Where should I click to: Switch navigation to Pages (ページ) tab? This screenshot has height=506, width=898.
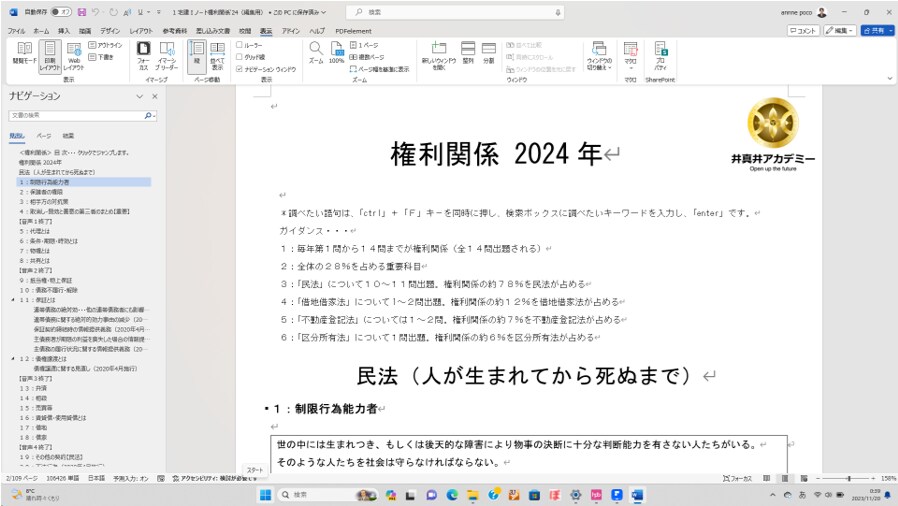[44, 136]
